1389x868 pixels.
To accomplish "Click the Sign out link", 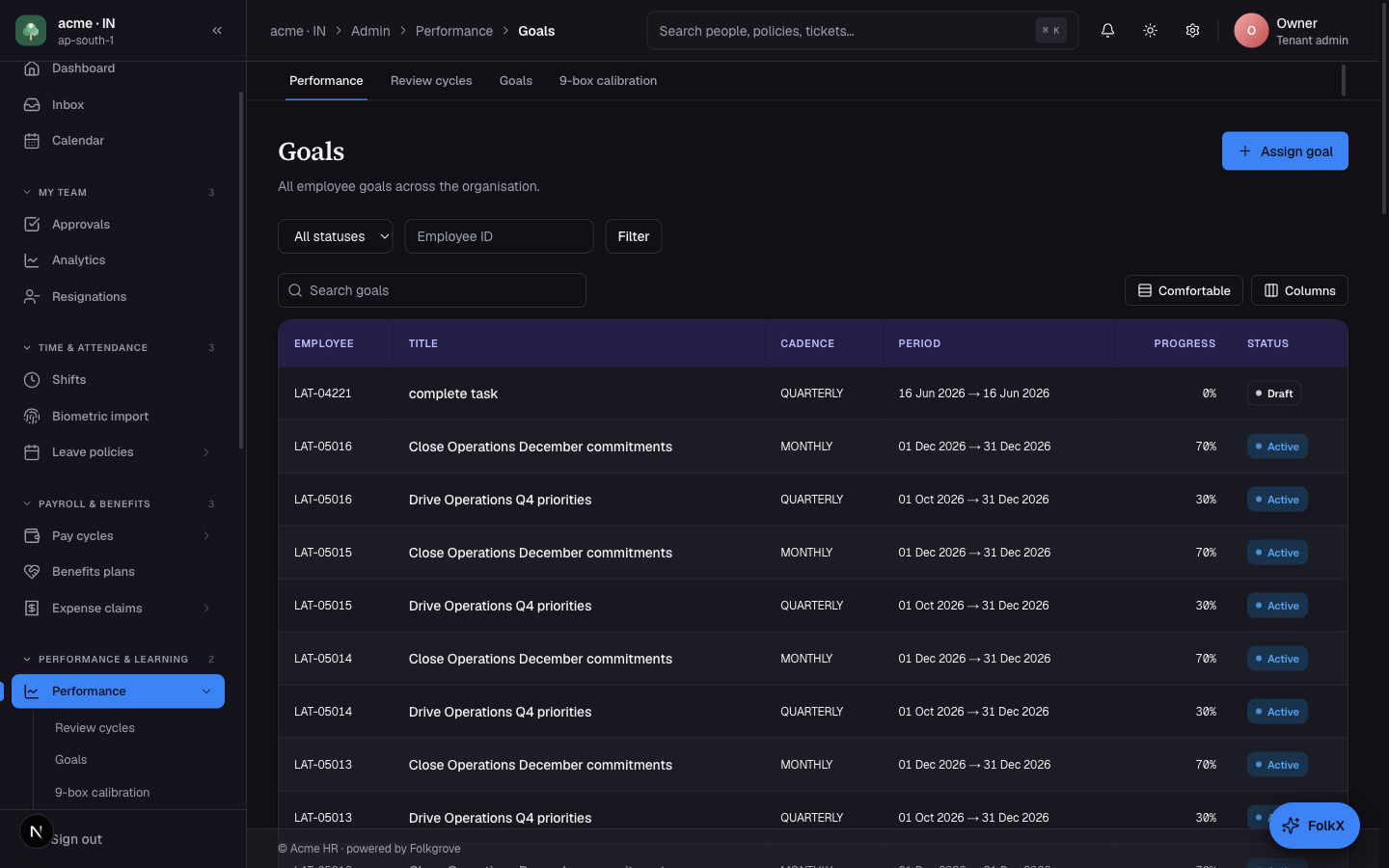I will click(76, 839).
